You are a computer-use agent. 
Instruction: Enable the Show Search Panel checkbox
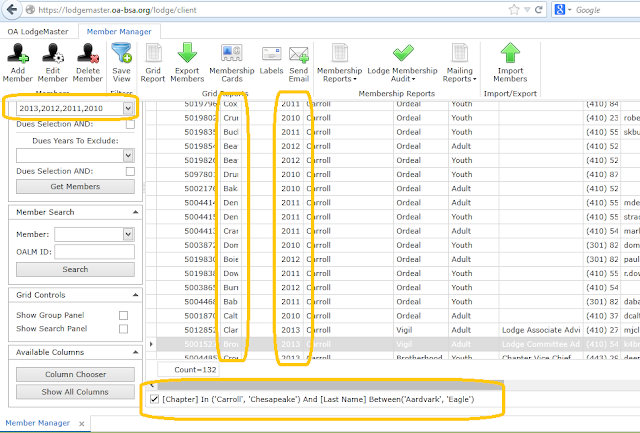(x=123, y=328)
